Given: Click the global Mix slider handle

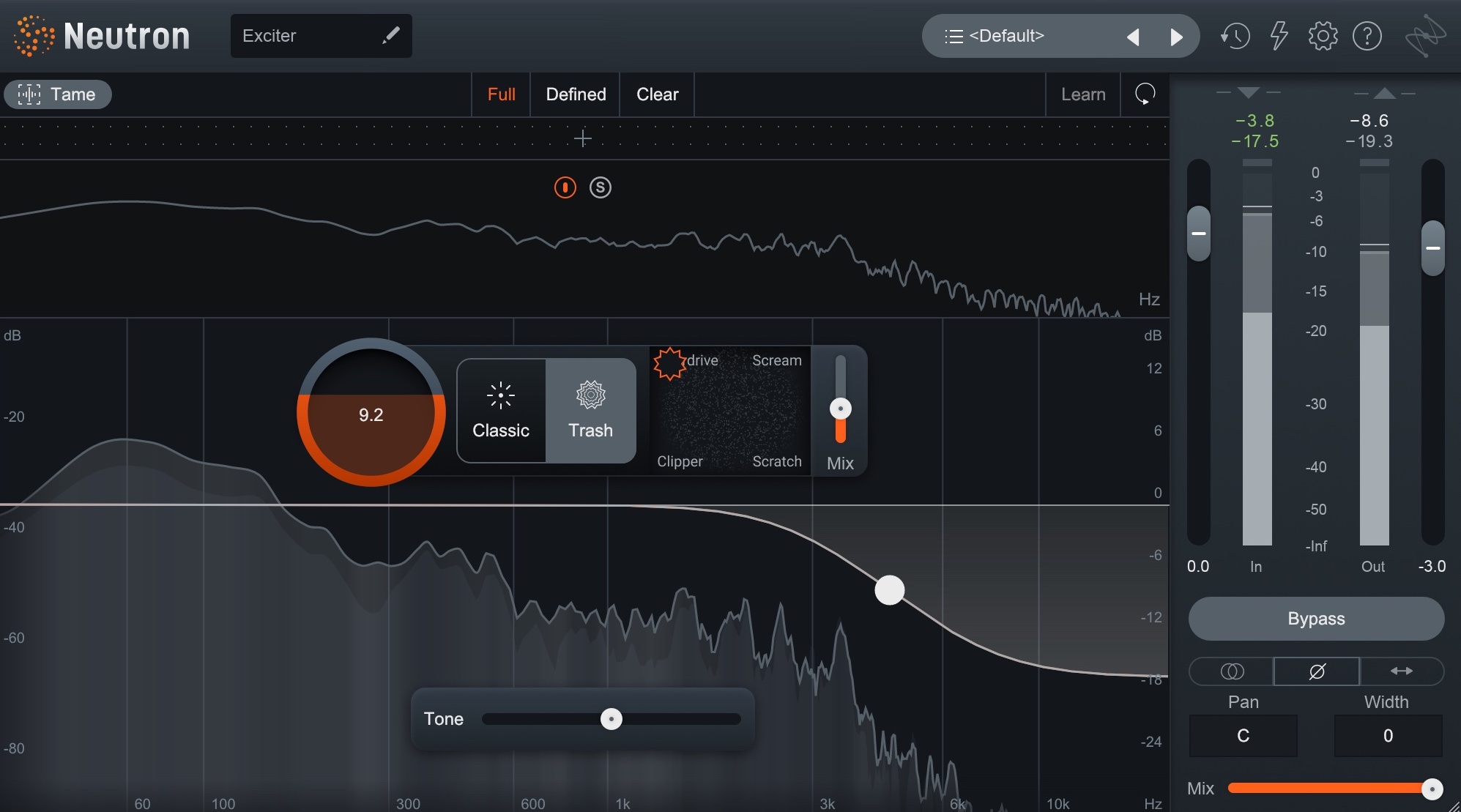Looking at the screenshot, I should [x=1432, y=789].
